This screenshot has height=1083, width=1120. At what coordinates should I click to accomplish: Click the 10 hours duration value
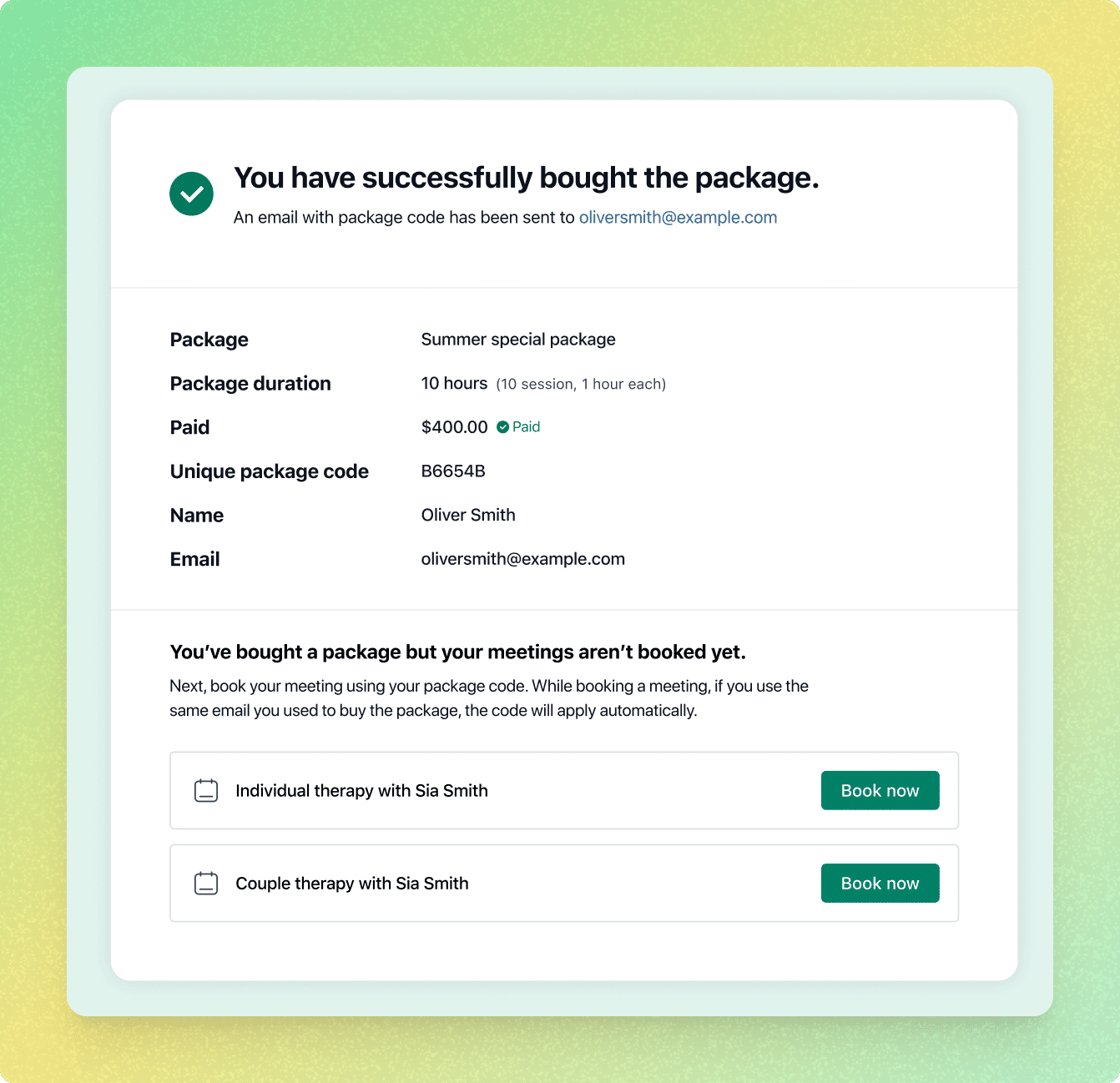click(454, 383)
